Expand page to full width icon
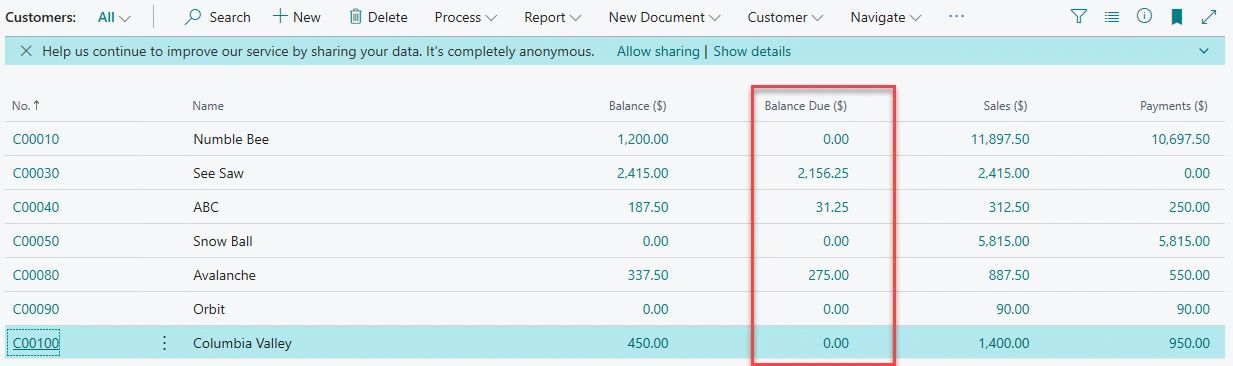 (x=1209, y=17)
